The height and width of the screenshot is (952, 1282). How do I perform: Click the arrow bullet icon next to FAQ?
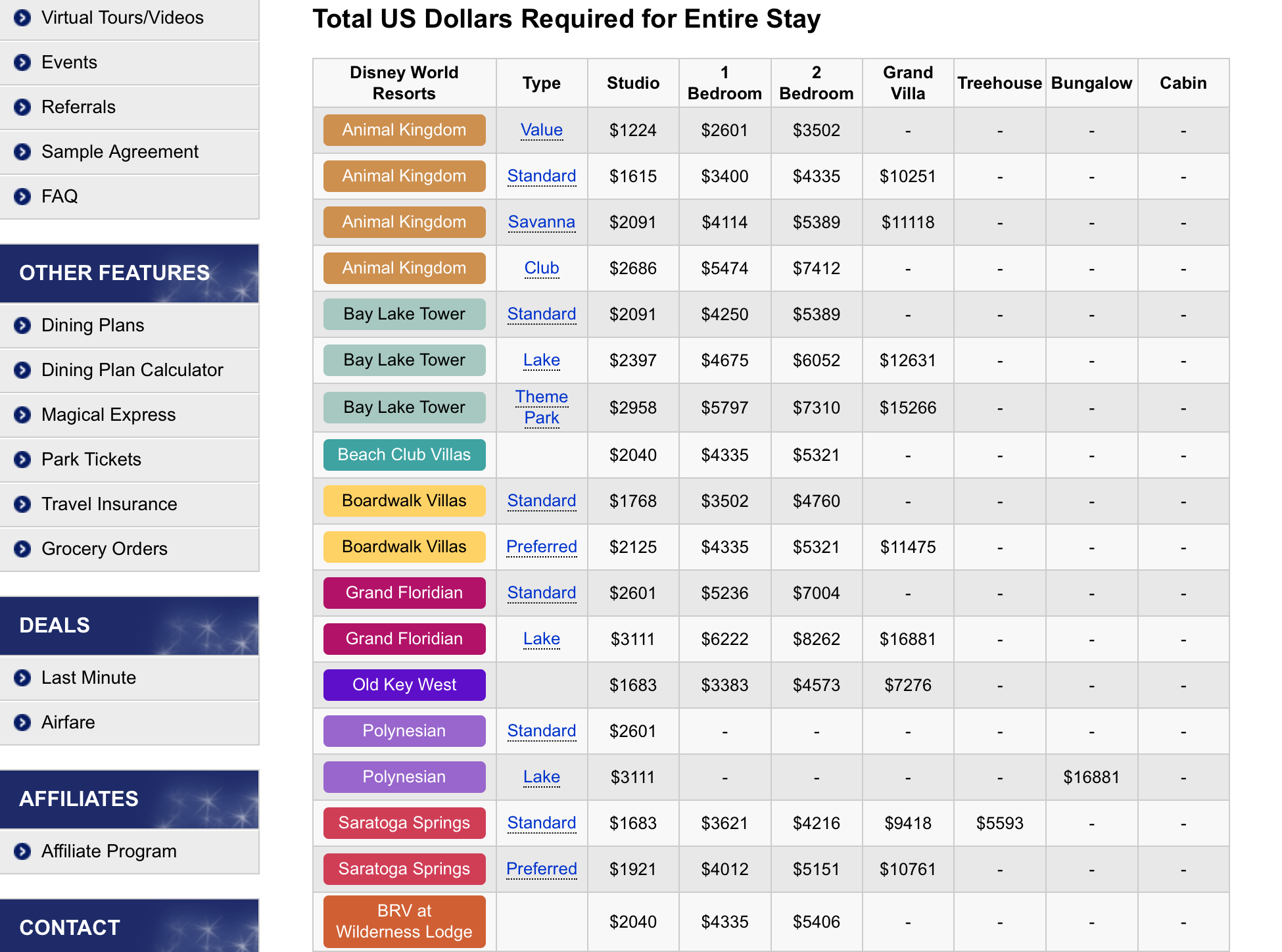pyautogui.click(x=22, y=197)
